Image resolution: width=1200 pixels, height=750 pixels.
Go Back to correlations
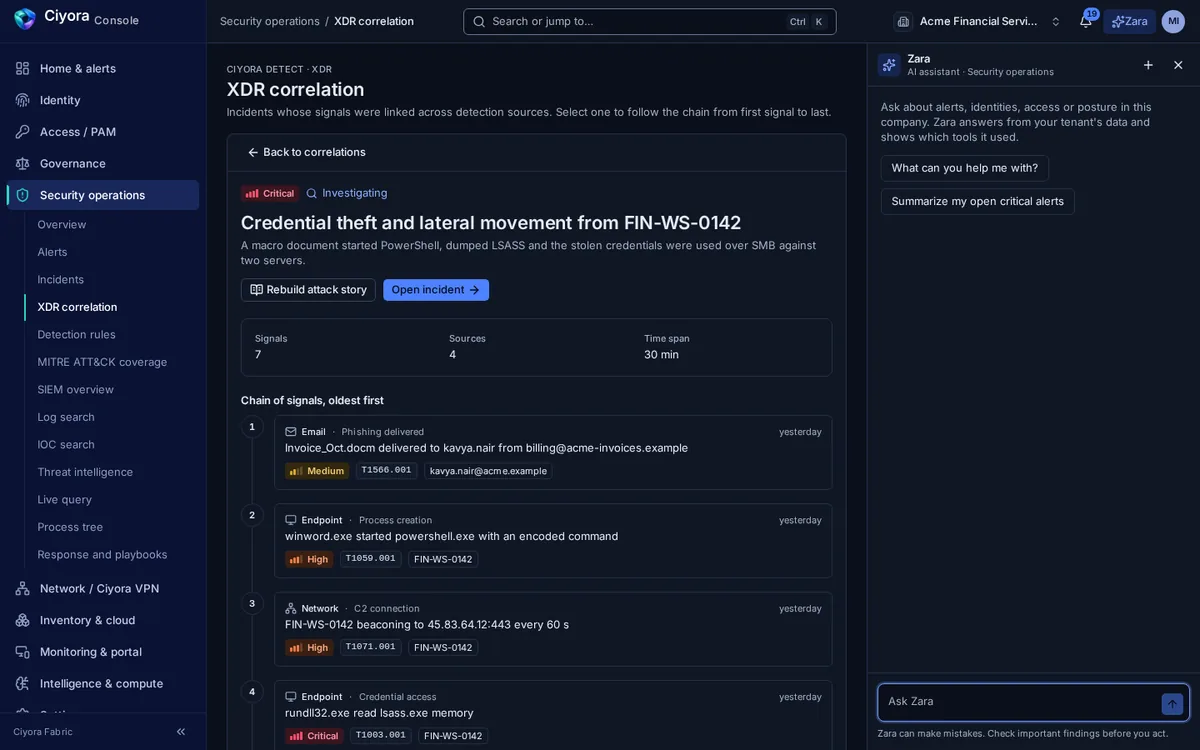(307, 152)
